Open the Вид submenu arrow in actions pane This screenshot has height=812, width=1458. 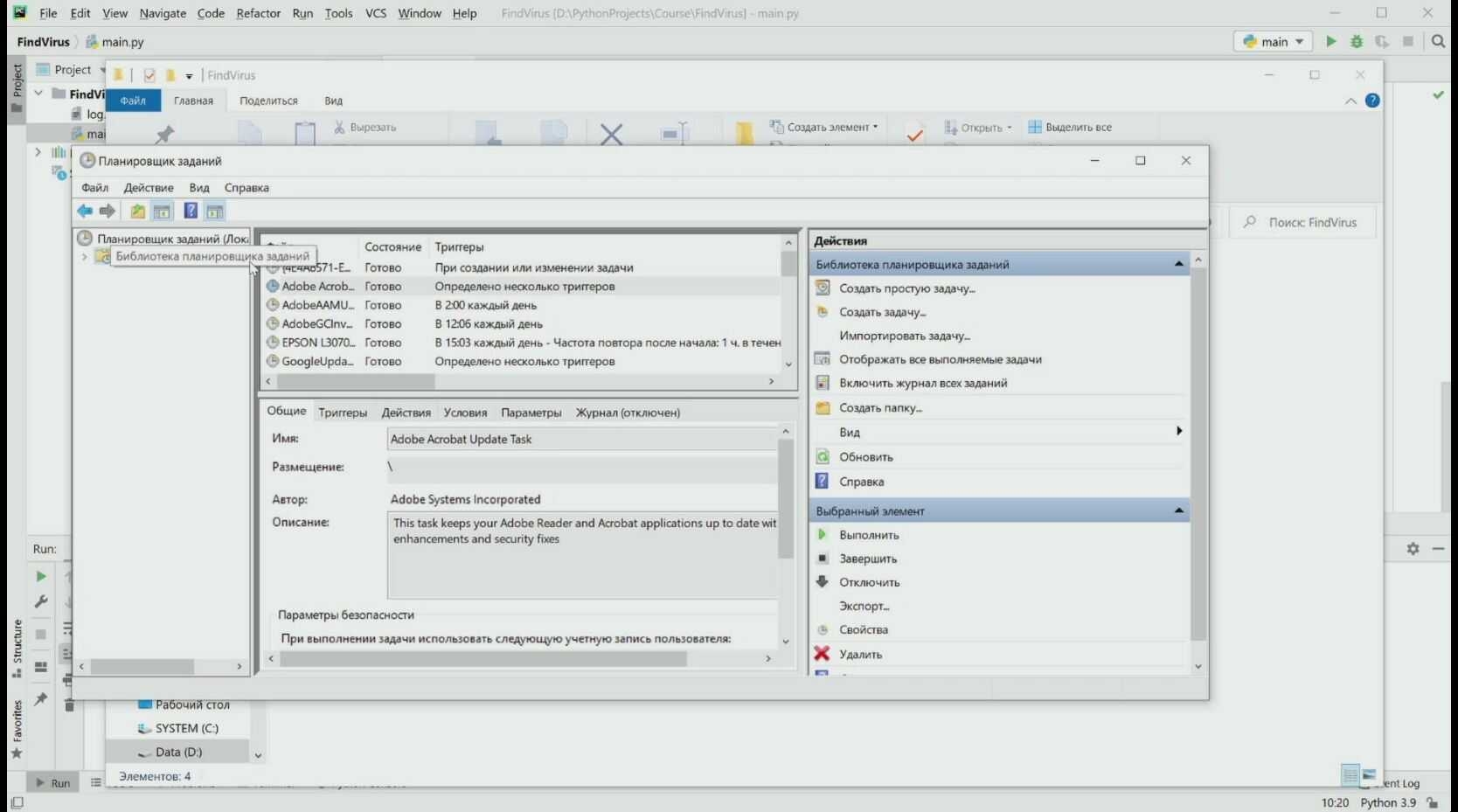point(1179,431)
